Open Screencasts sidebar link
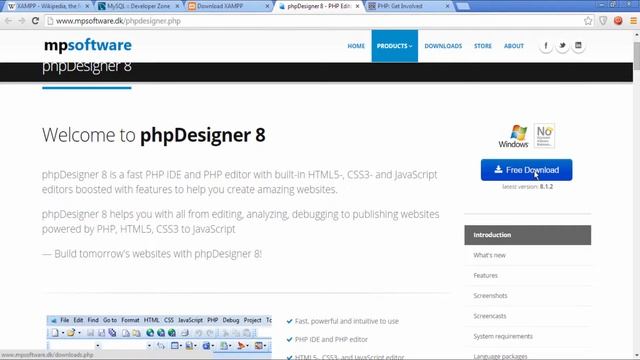The height and width of the screenshot is (360, 640). click(x=490, y=316)
